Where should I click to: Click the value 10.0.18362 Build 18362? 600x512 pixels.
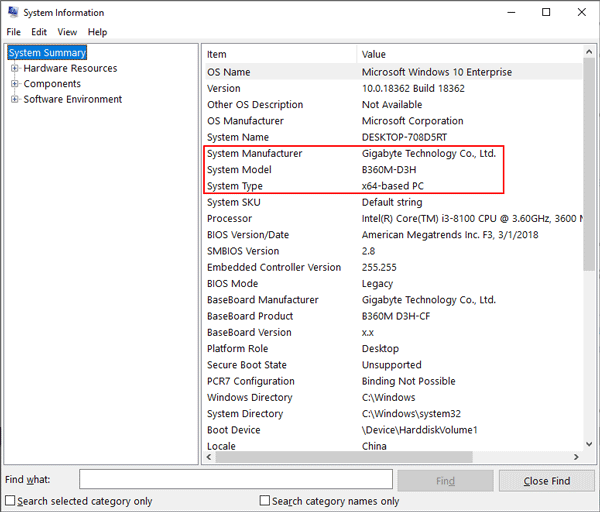pos(413,88)
